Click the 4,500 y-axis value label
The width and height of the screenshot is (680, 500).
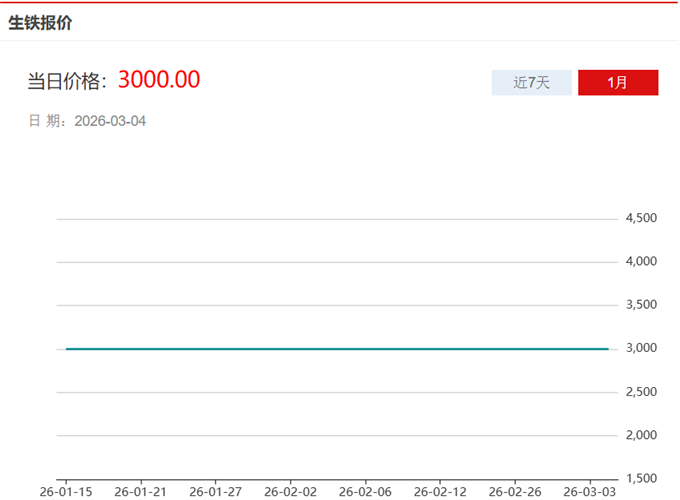point(640,218)
